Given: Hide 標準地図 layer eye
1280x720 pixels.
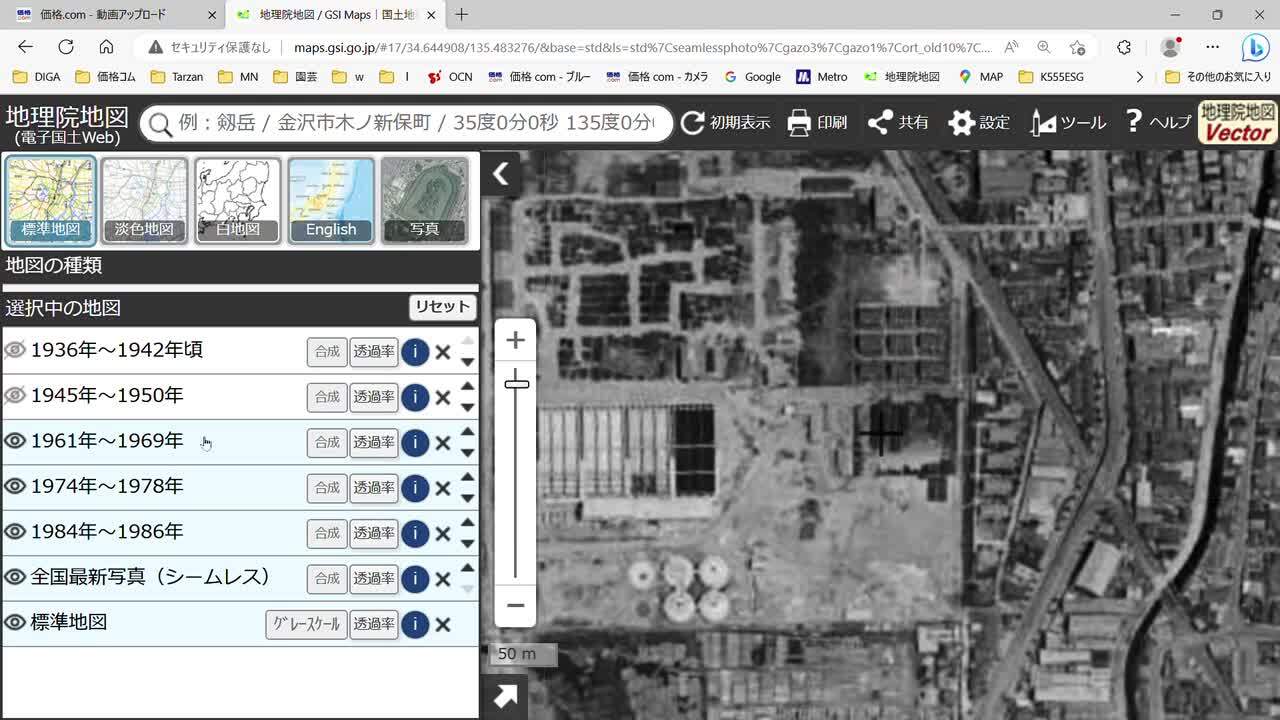Looking at the screenshot, I should click(15, 622).
